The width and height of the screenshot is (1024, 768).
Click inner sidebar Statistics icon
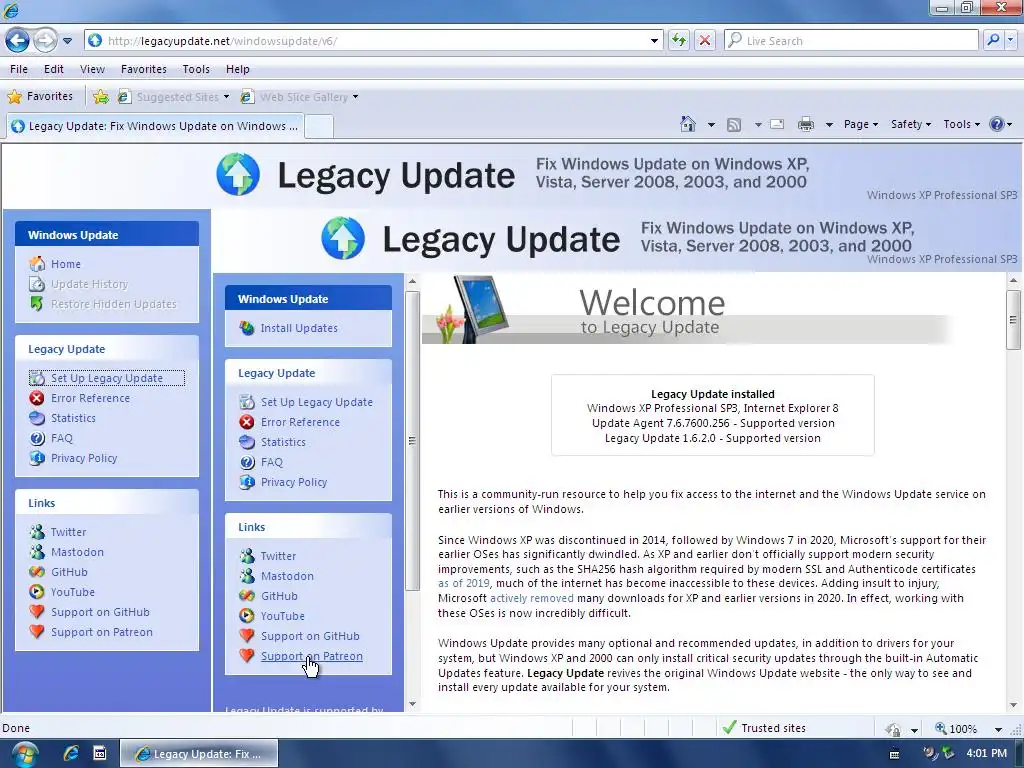tap(247, 442)
